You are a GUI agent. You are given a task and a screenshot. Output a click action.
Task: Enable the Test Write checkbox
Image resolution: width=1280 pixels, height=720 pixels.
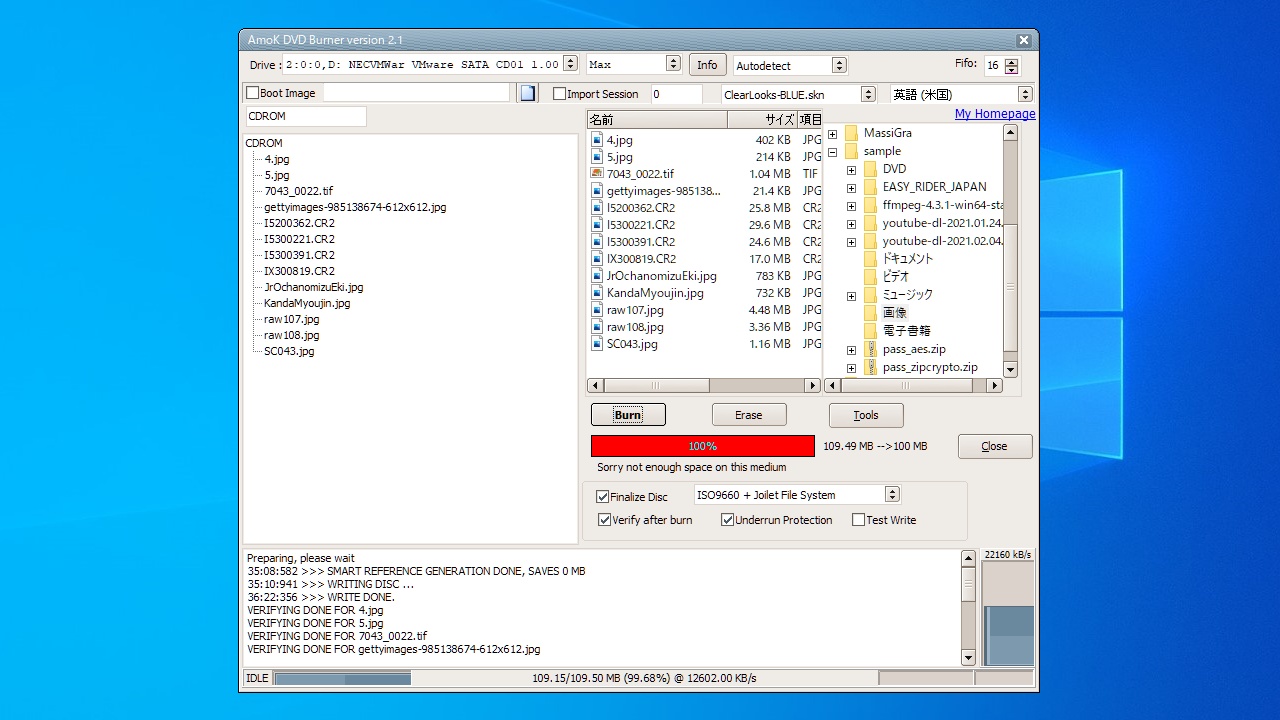858,520
